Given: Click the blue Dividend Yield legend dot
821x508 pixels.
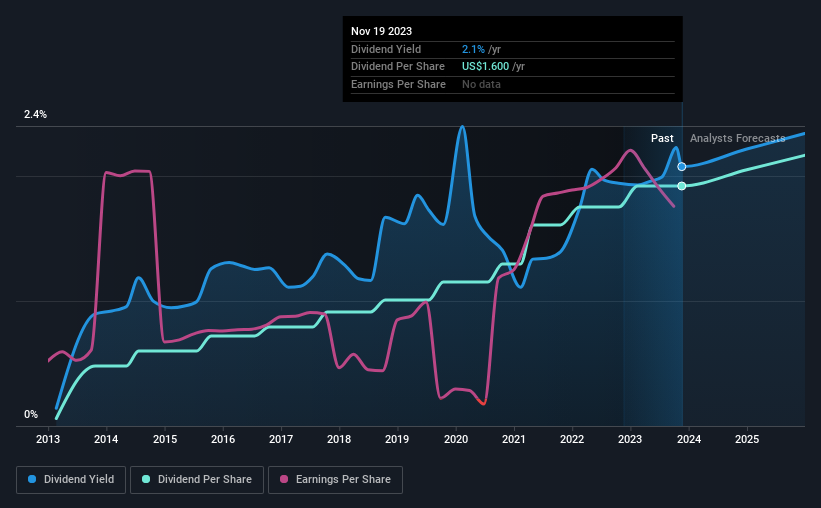Looking at the screenshot, I should [x=32, y=479].
